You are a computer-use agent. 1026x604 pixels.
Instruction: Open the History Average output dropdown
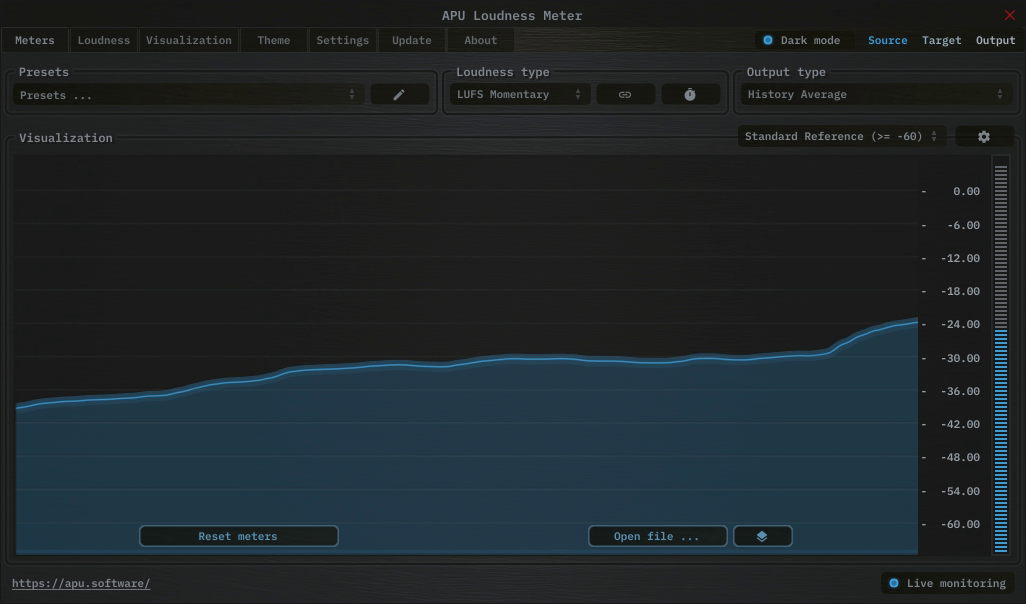pyautogui.click(x=875, y=95)
